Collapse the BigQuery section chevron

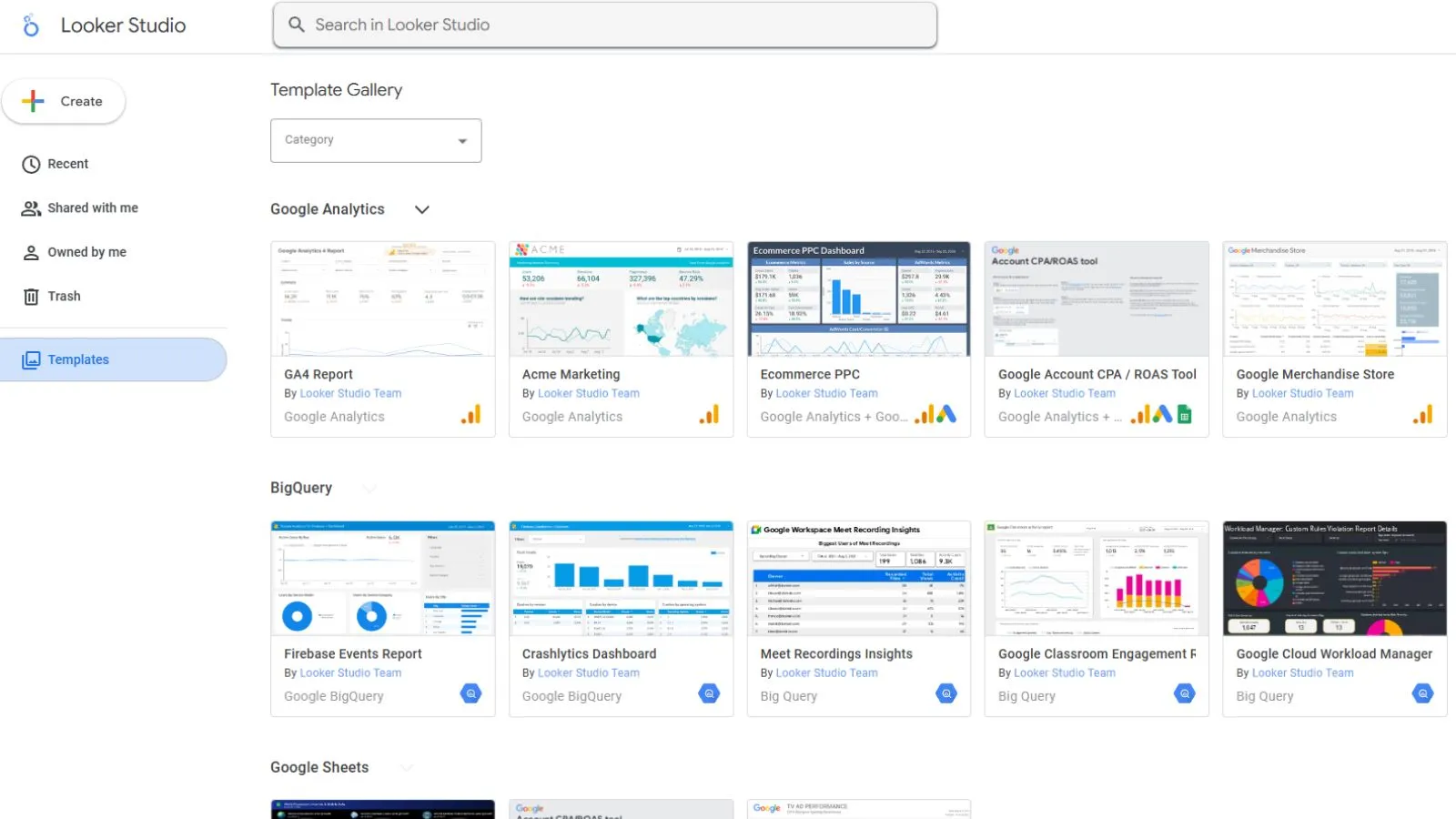[x=369, y=489]
